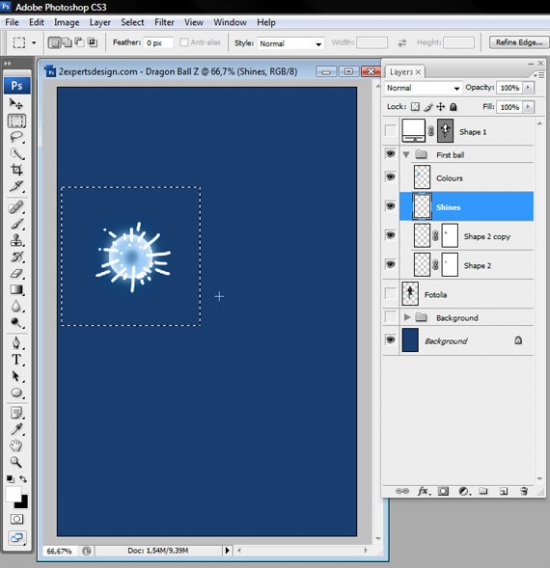
Task: Select the Dodge tool
Action: [16, 322]
